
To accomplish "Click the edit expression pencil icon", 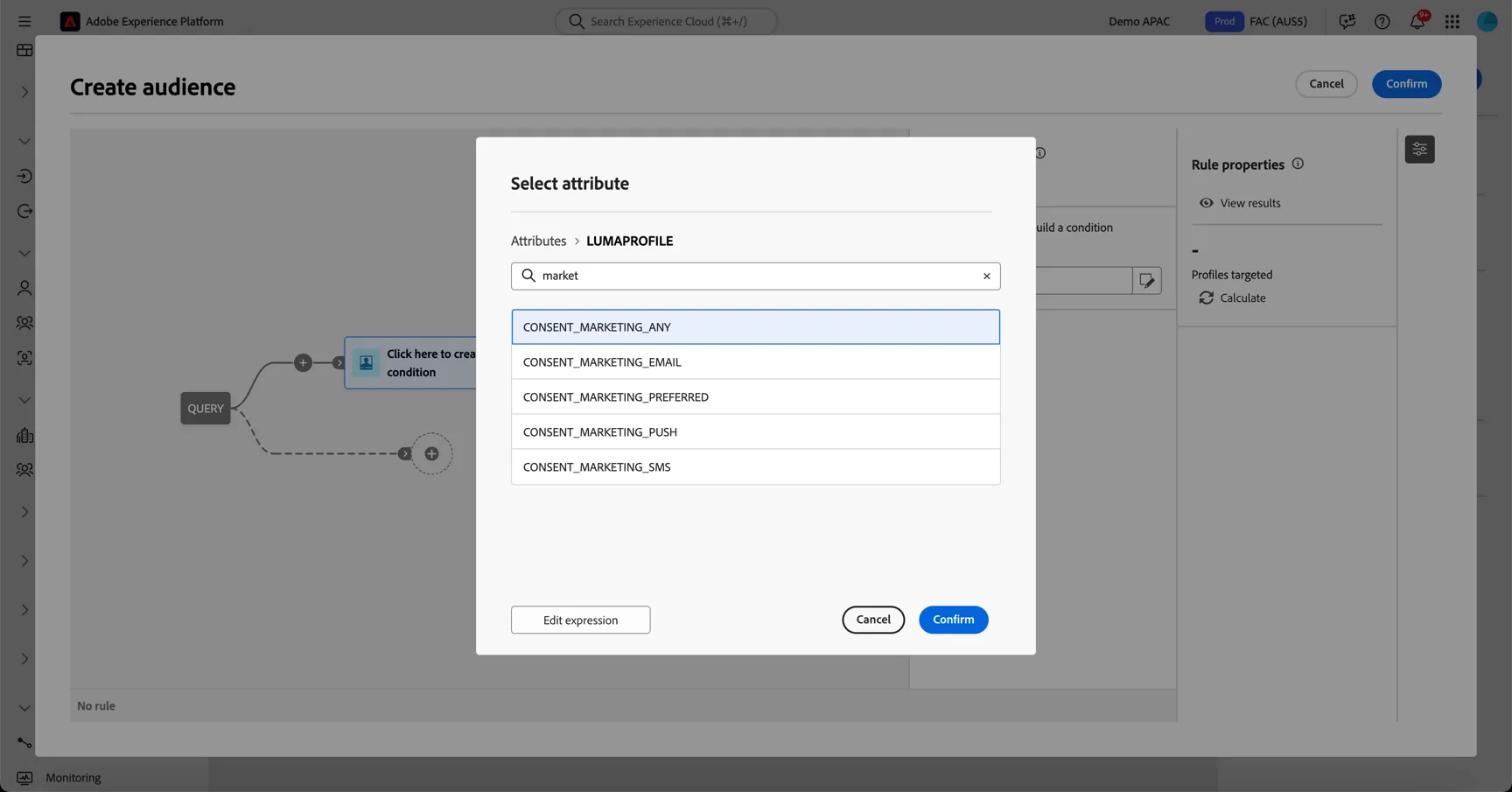I will 1146,281.
